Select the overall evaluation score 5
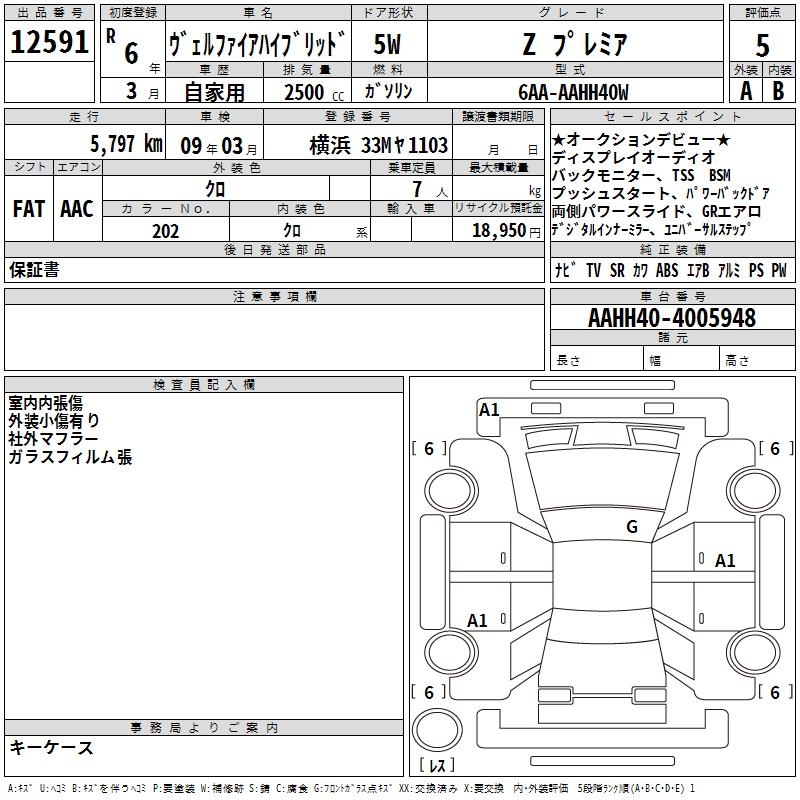The image size is (800, 800). (762, 45)
